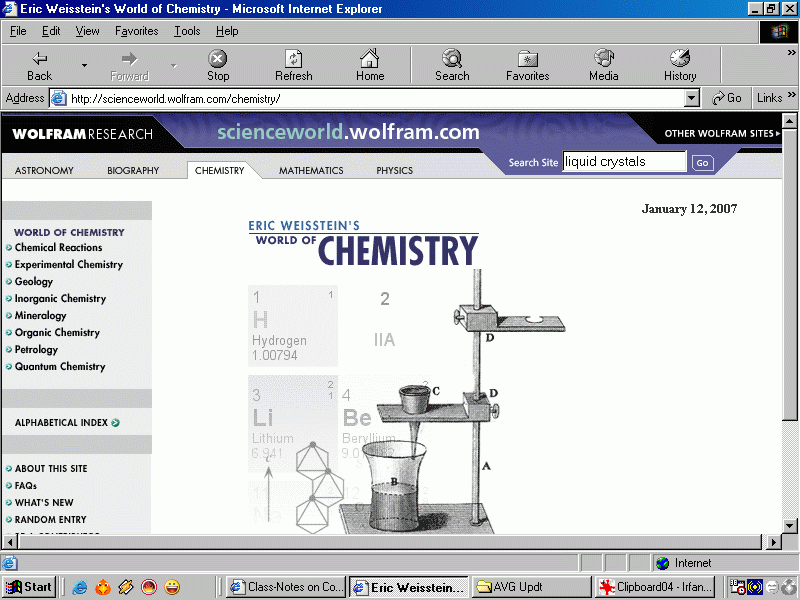
Task: Click into the Search Site text field
Action: 624,162
